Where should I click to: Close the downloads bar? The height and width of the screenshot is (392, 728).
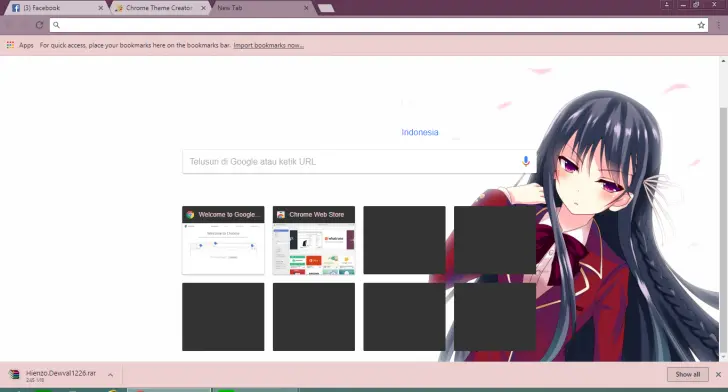(718, 374)
